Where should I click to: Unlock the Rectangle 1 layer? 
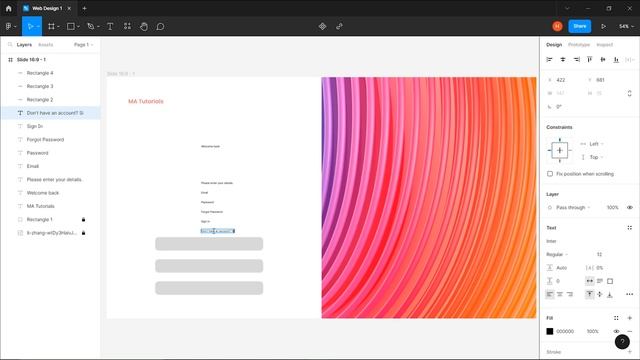pyautogui.click(x=83, y=220)
